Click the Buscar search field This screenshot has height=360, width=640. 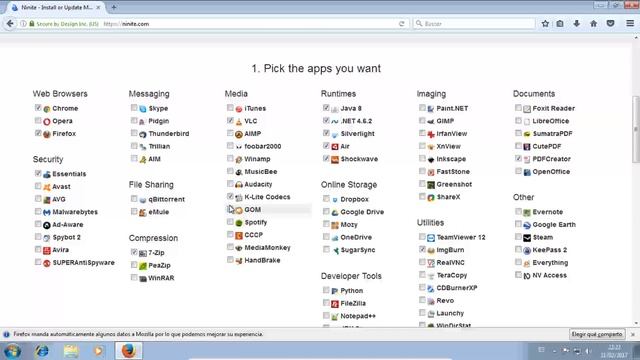tap(473, 24)
